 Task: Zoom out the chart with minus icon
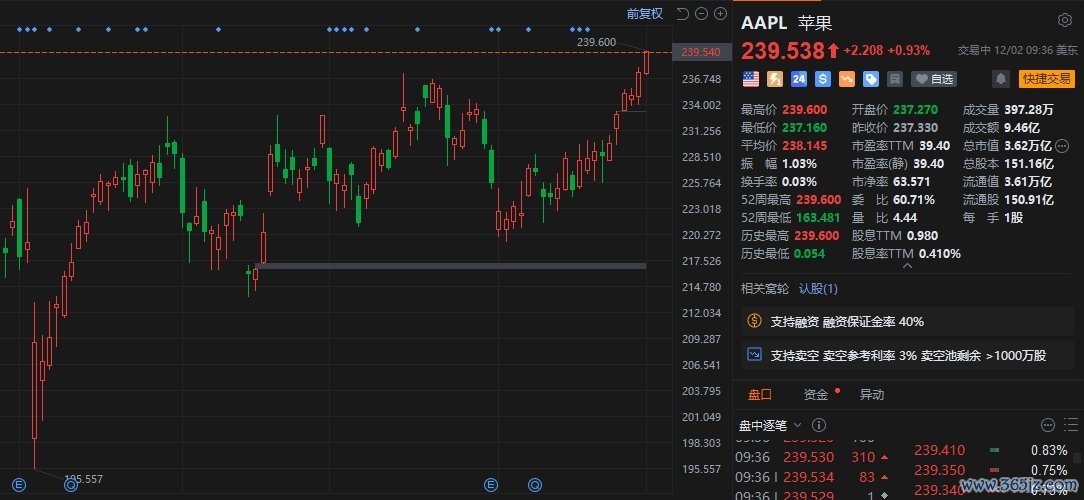[x=701, y=13]
